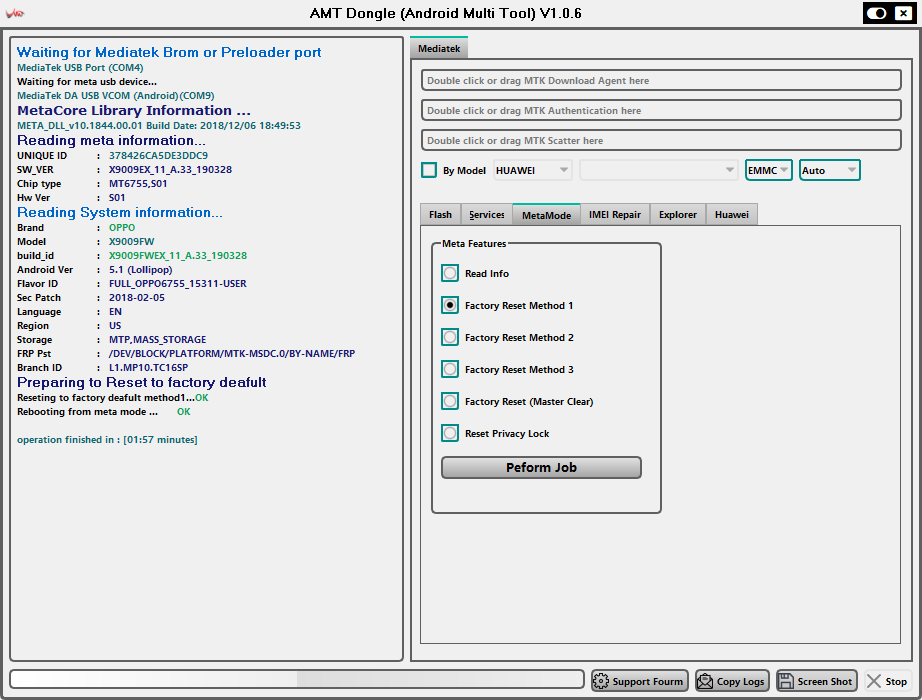The height and width of the screenshot is (700, 922).
Task: Click the META_DLL version build date line
Action: click(x=159, y=125)
